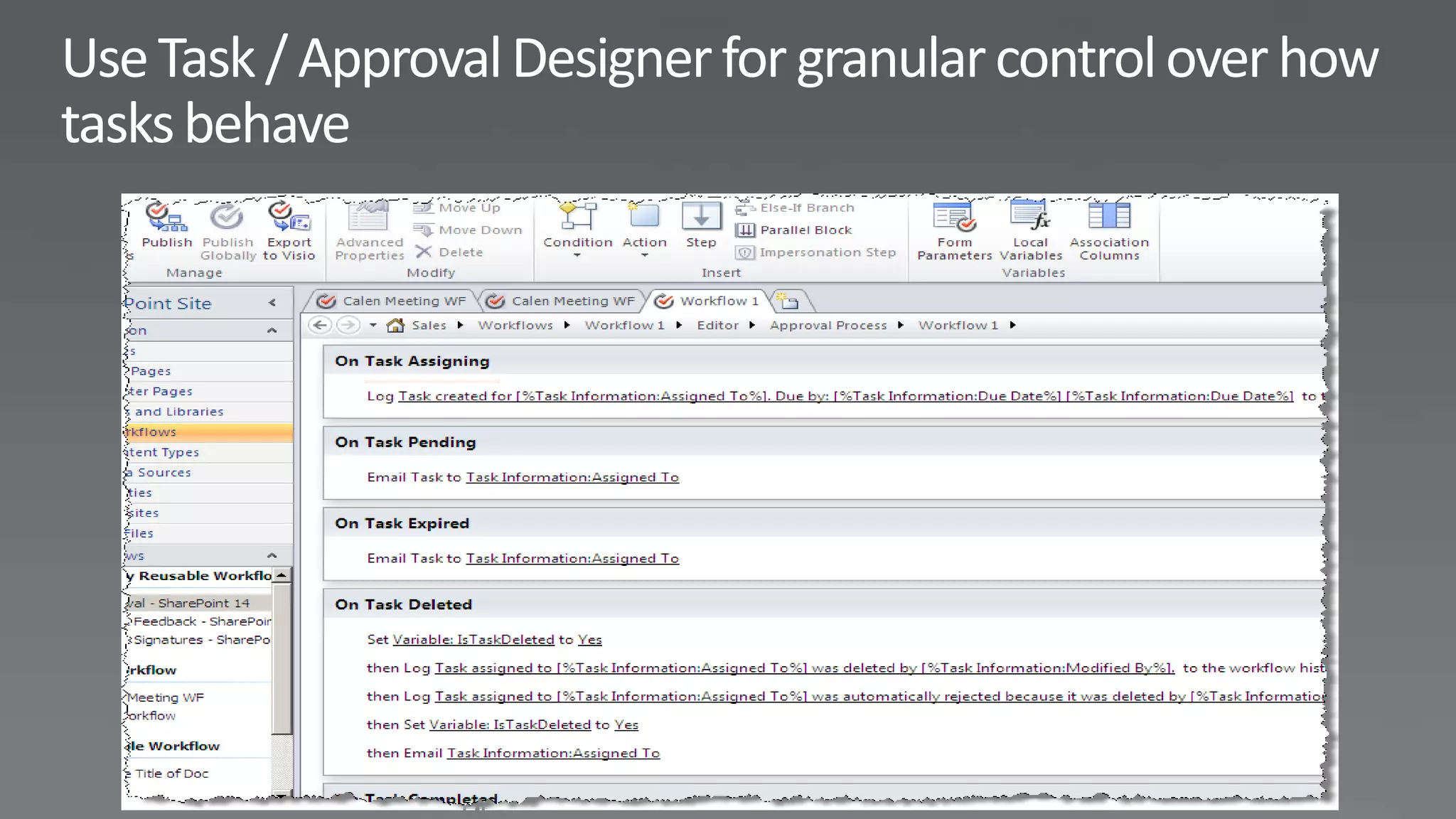Viewport: 1456px width, 819px height.
Task: Expand the arrow after Approval Process breadcrumb
Action: (901, 326)
